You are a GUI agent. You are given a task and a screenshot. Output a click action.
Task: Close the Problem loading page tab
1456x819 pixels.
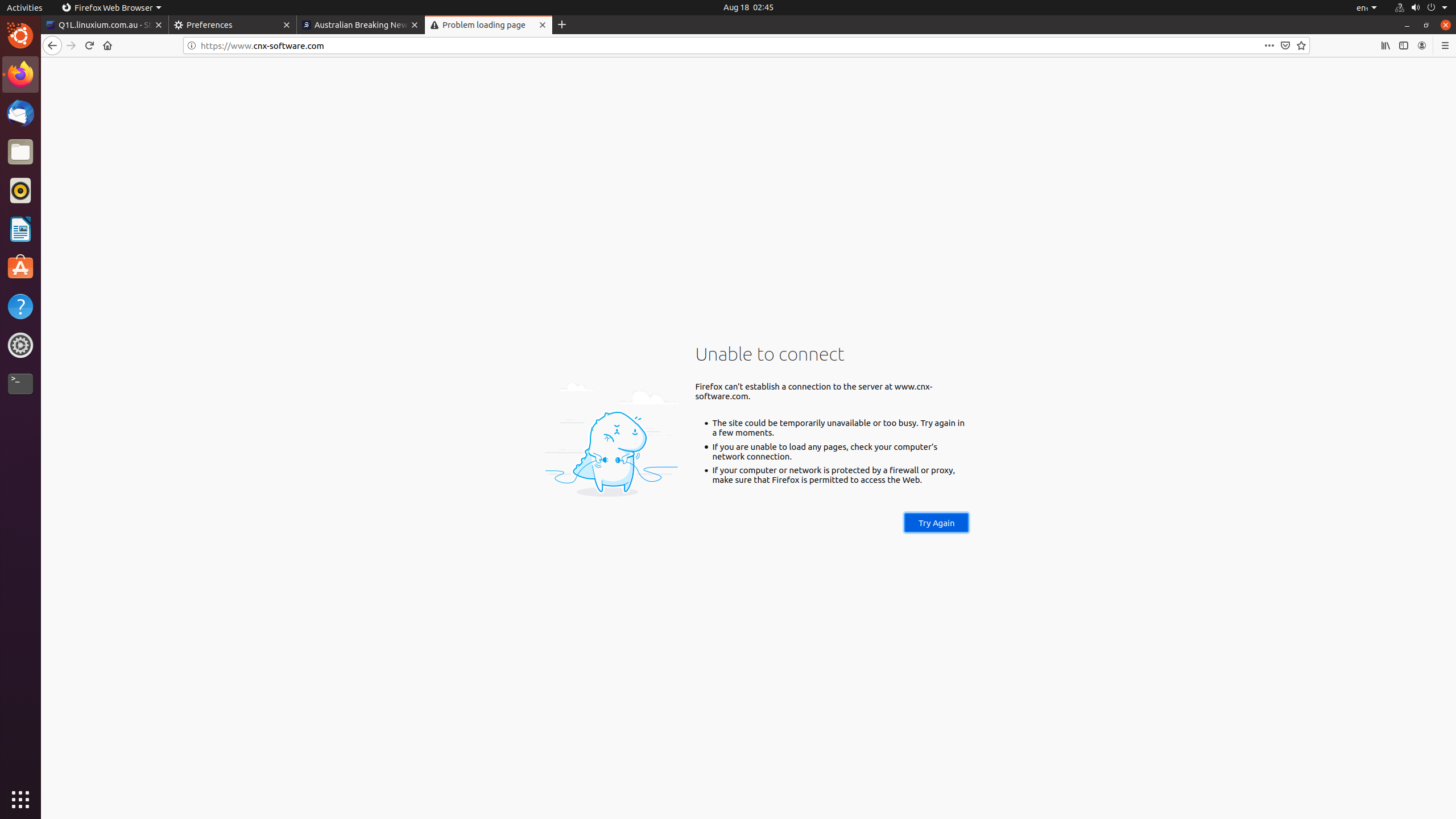543,25
